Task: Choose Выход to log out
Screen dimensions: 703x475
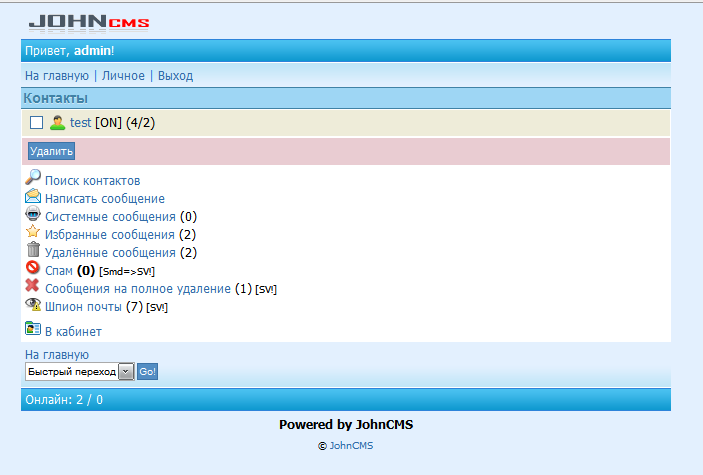Action: pyautogui.click(x=175, y=76)
